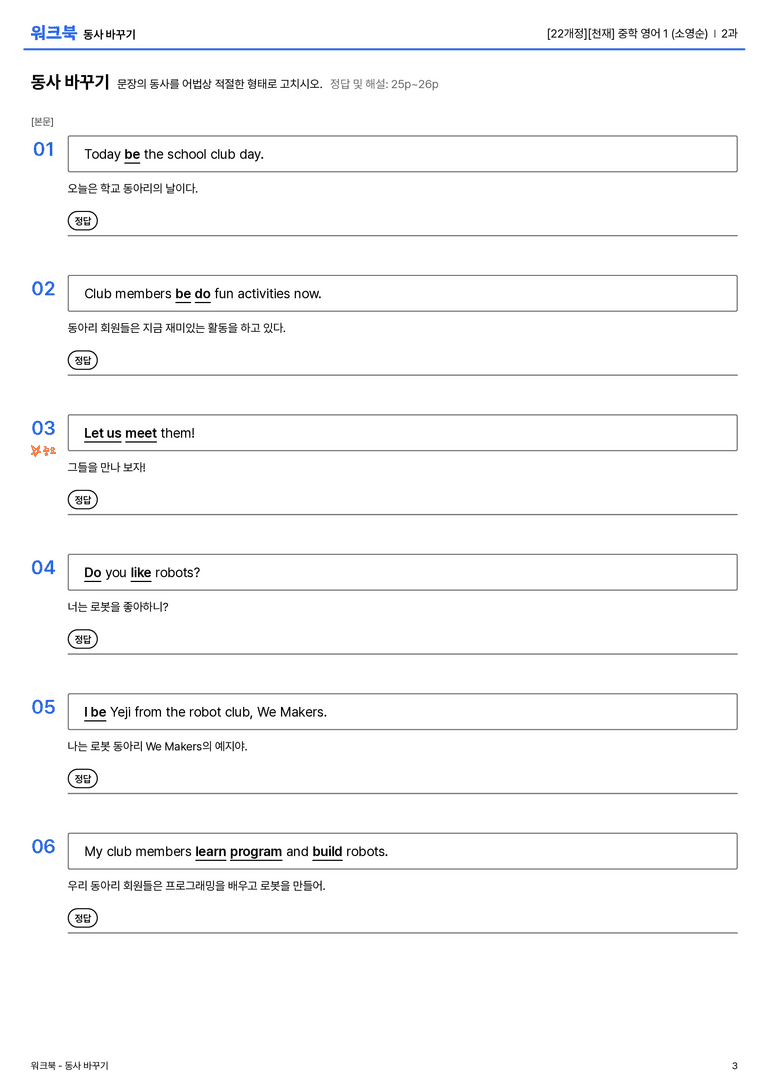Click the 'Do you like robots?' sentence box
Image resolution: width=768 pixels, height=1087 pixels.
coord(402,572)
